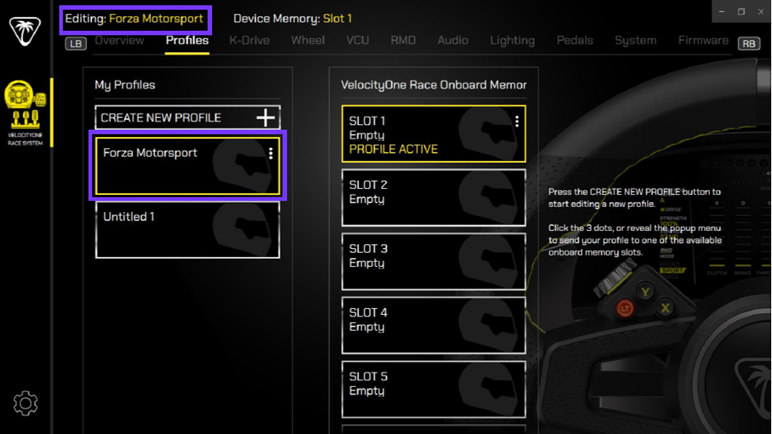Viewport: 772px width, 434px height.
Task: Select the VelocityOne Race System device icon
Action: (25, 112)
